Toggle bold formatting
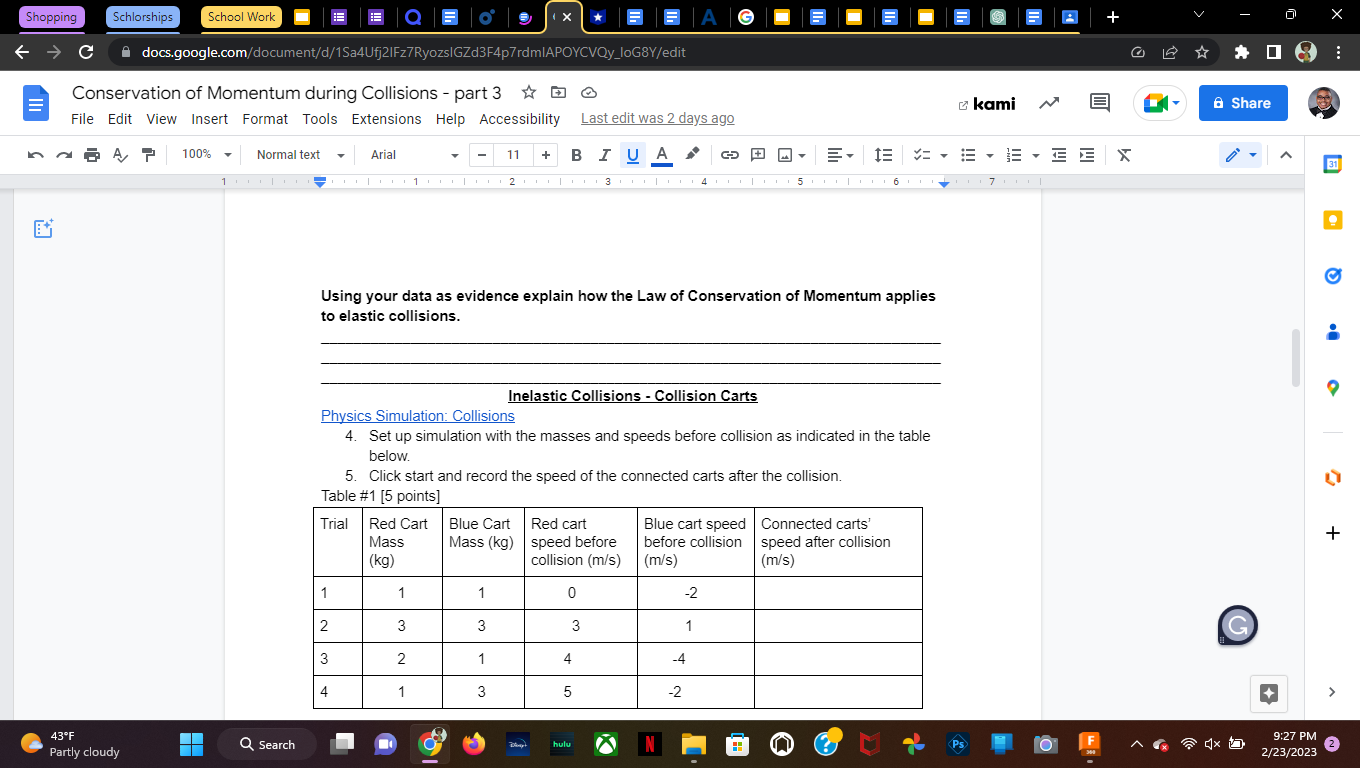The width and height of the screenshot is (1360, 768). (575, 154)
